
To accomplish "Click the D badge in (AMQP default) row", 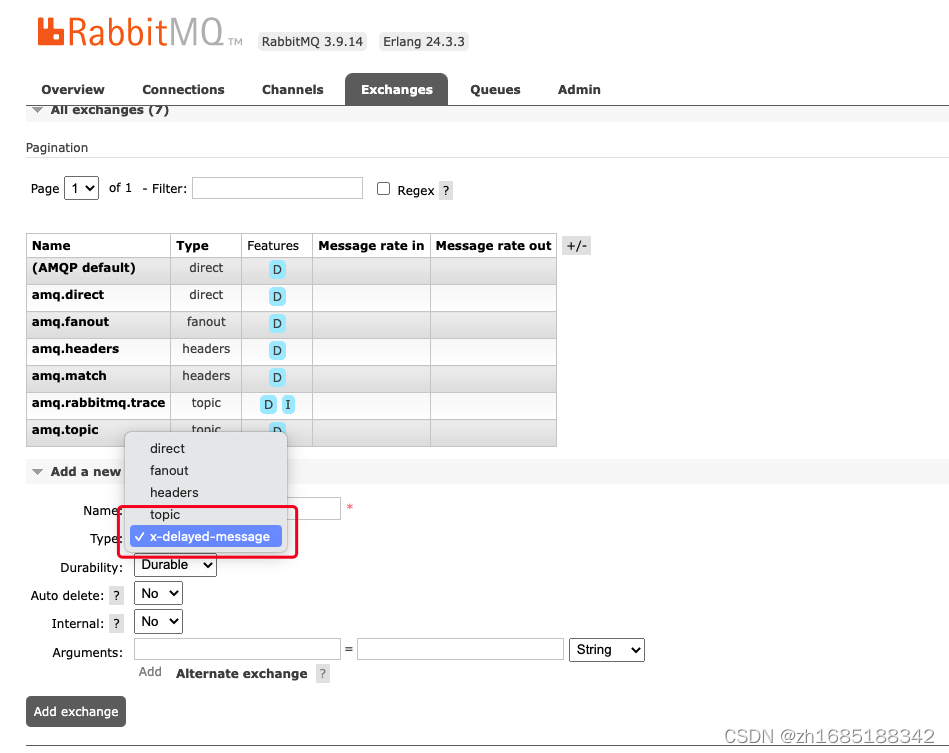I will tap(277, 269).
